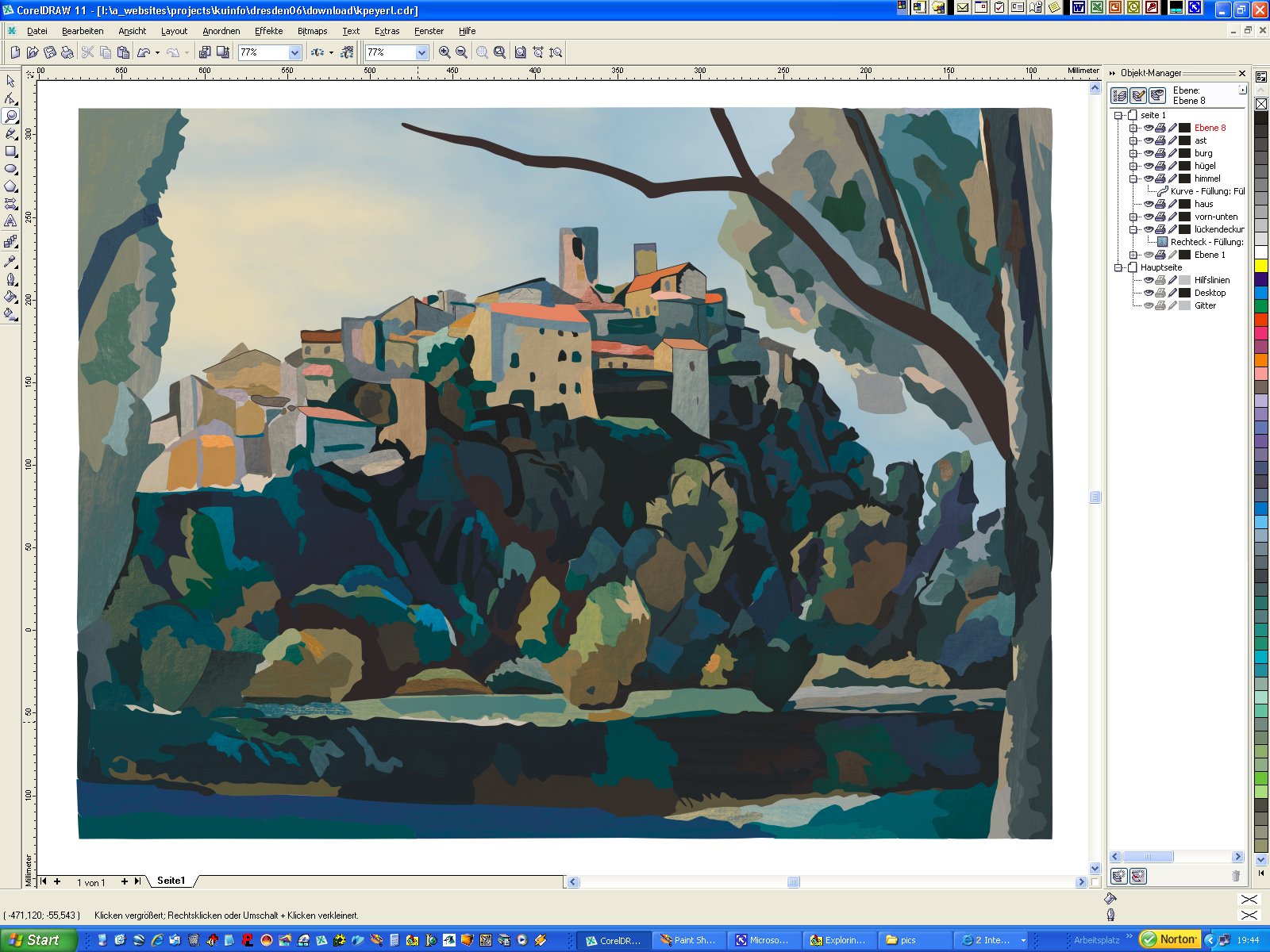Open the Datei menu
The image size is (1270, 952).
37,31
